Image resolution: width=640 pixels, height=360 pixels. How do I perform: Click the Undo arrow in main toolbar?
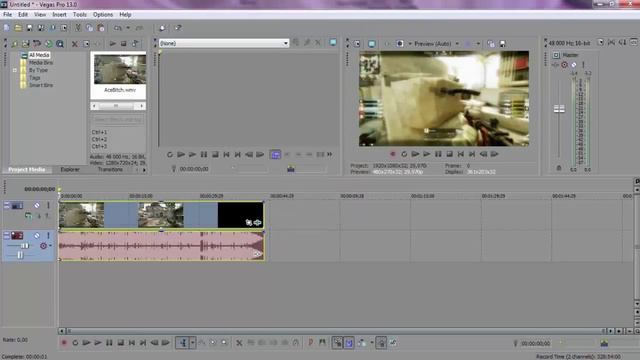click(x=118, y=28)
